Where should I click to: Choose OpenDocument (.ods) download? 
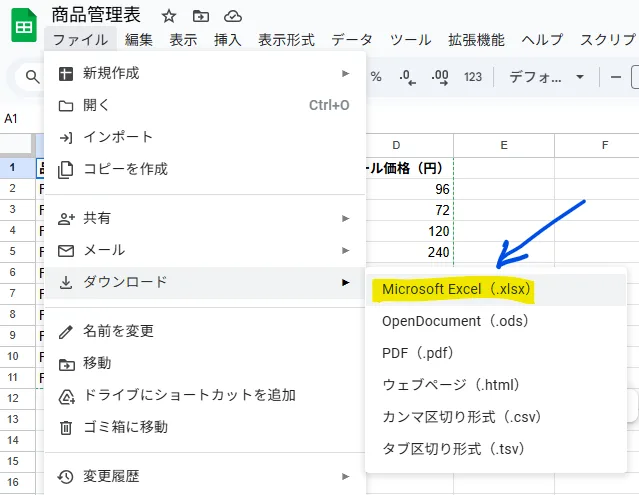coord(496,321)
